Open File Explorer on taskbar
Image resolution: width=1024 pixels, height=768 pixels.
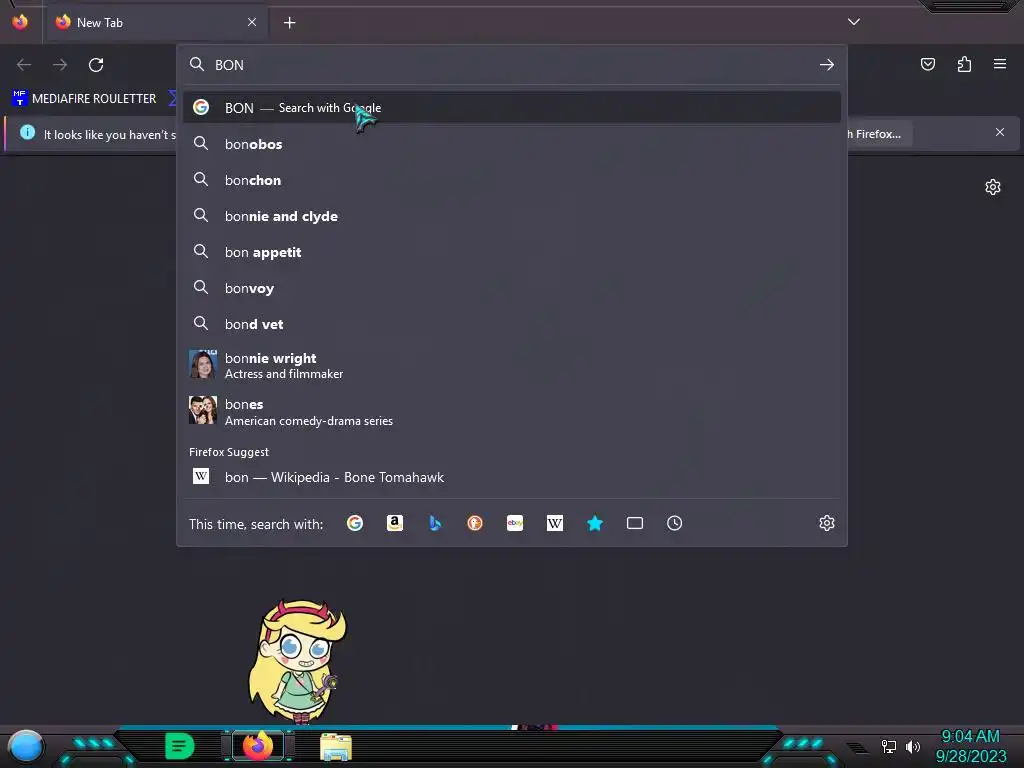tap(336, 746)
